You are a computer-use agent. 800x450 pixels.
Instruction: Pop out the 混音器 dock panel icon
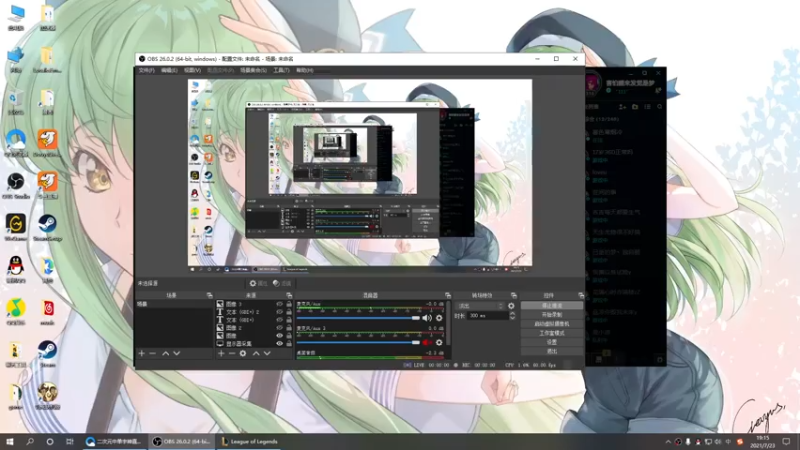(447, 295)
